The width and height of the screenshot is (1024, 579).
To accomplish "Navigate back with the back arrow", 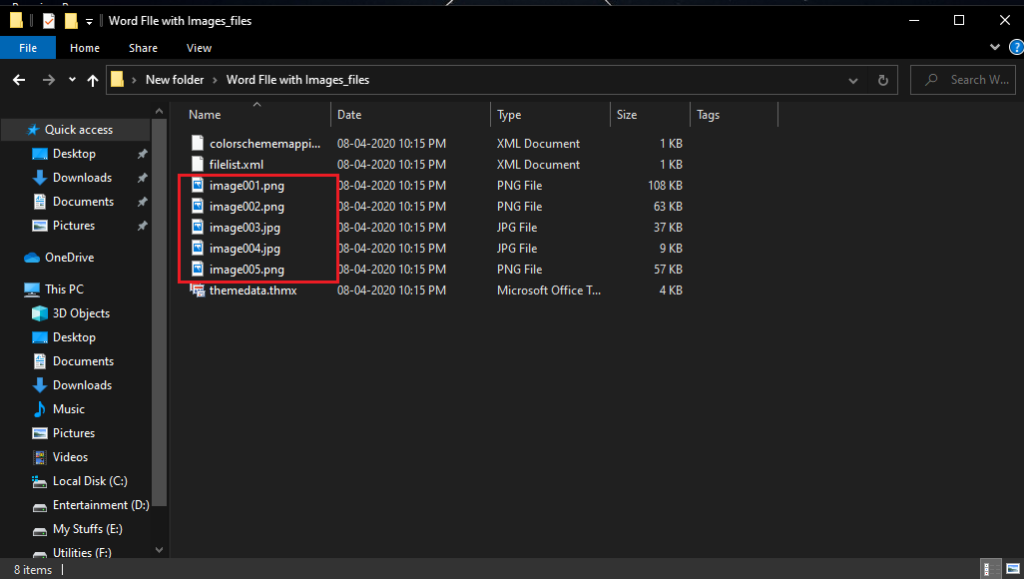I will (18, 80).
